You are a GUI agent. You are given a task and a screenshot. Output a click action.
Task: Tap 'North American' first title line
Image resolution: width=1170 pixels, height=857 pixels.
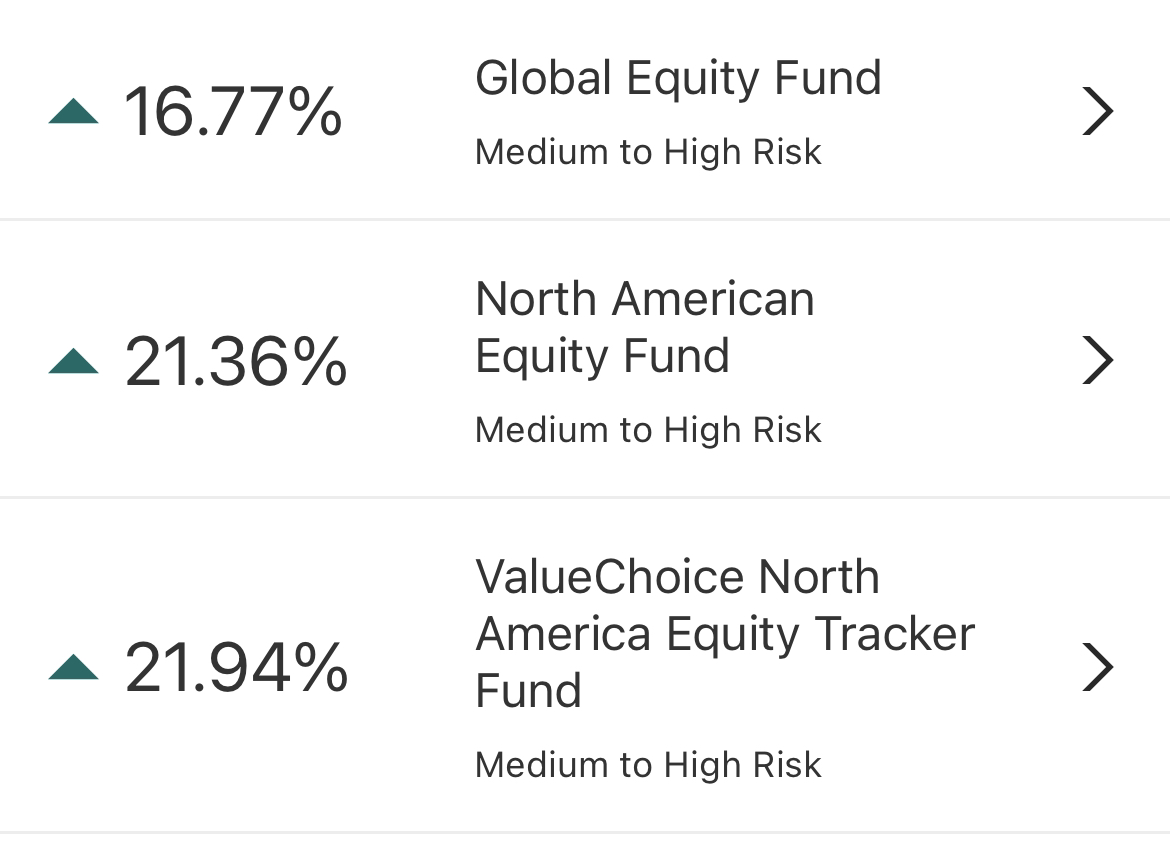644,299
